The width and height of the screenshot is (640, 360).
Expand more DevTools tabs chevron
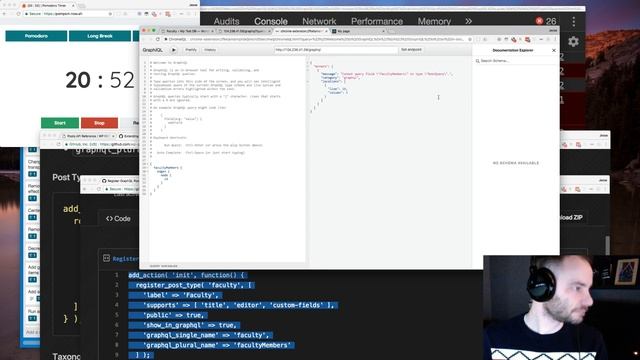(469, 21)
